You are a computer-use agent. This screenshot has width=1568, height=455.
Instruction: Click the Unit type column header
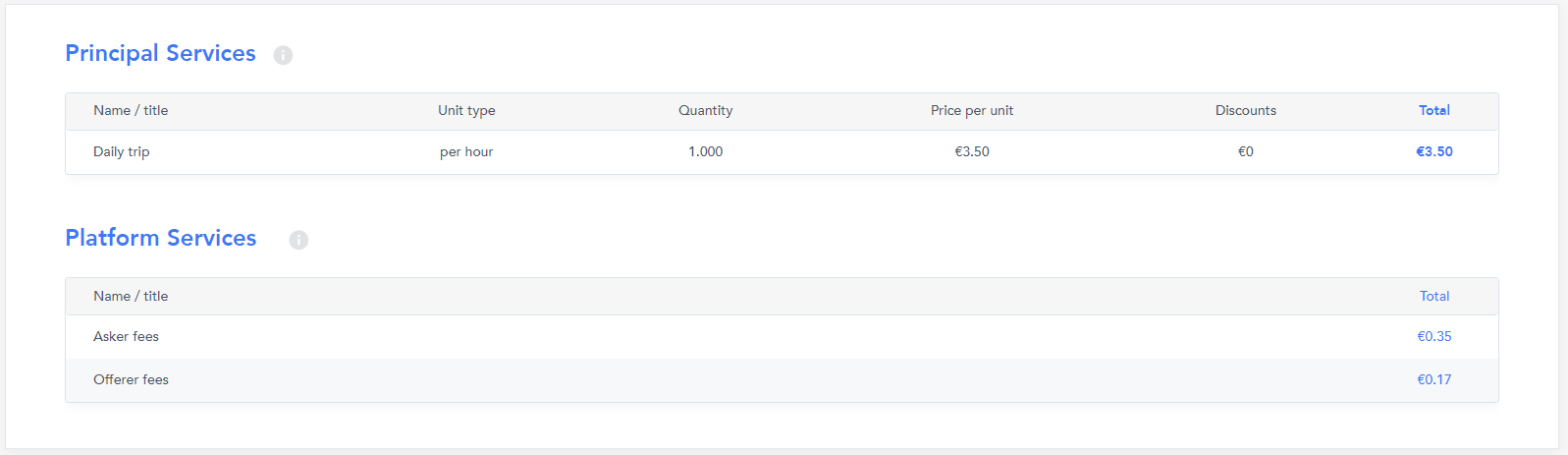click(466, 110)
